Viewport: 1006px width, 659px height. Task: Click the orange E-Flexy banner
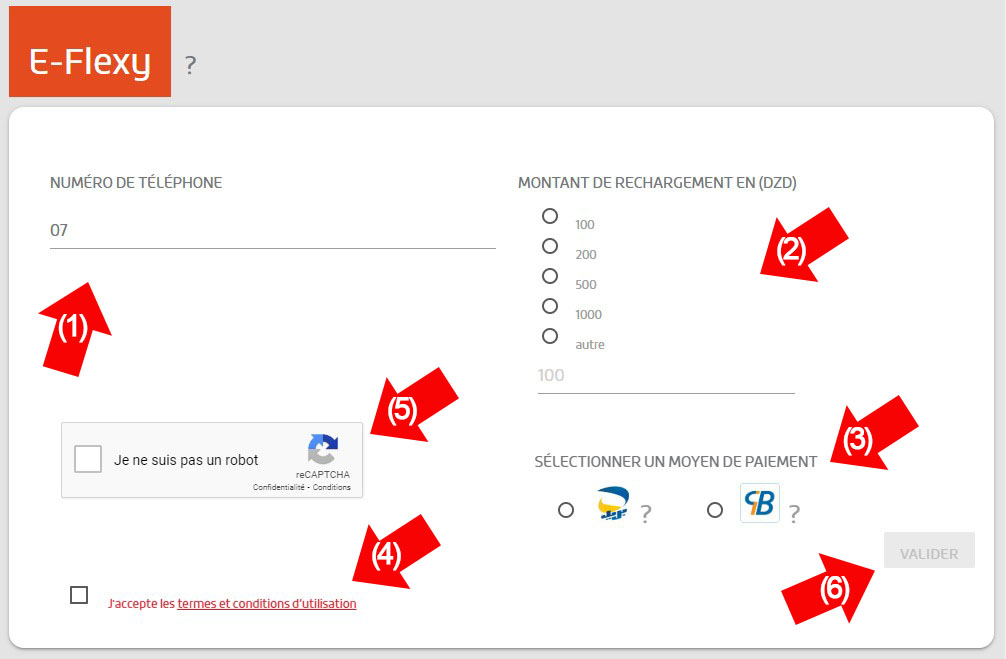pos(89,51)
